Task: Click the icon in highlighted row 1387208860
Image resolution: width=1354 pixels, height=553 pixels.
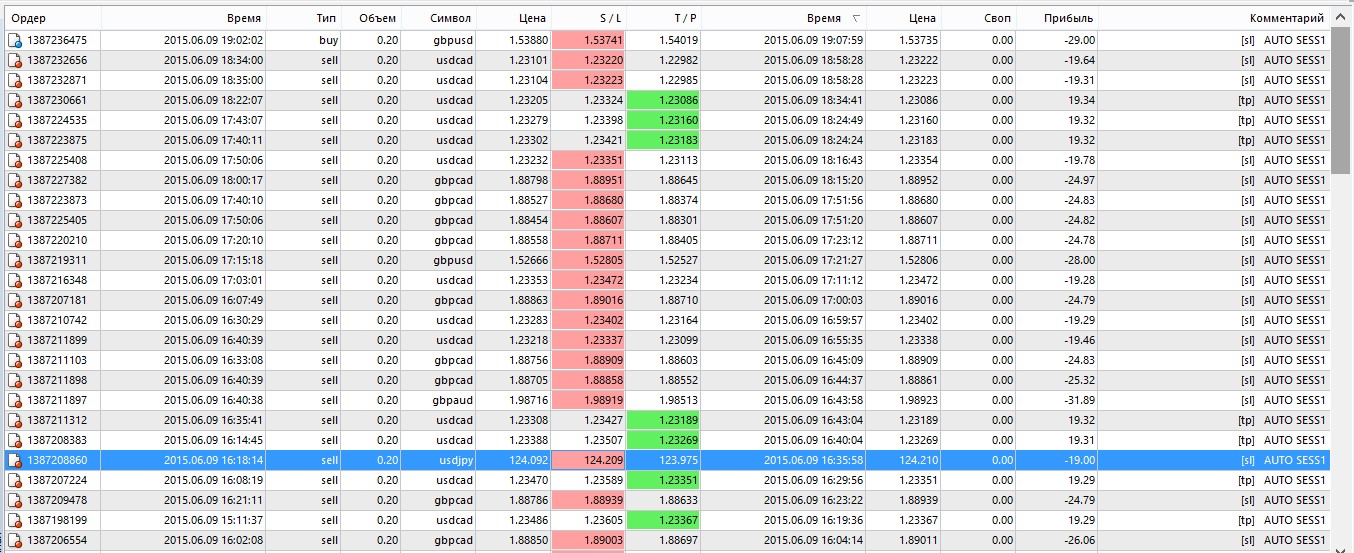Action: (15, 461)
